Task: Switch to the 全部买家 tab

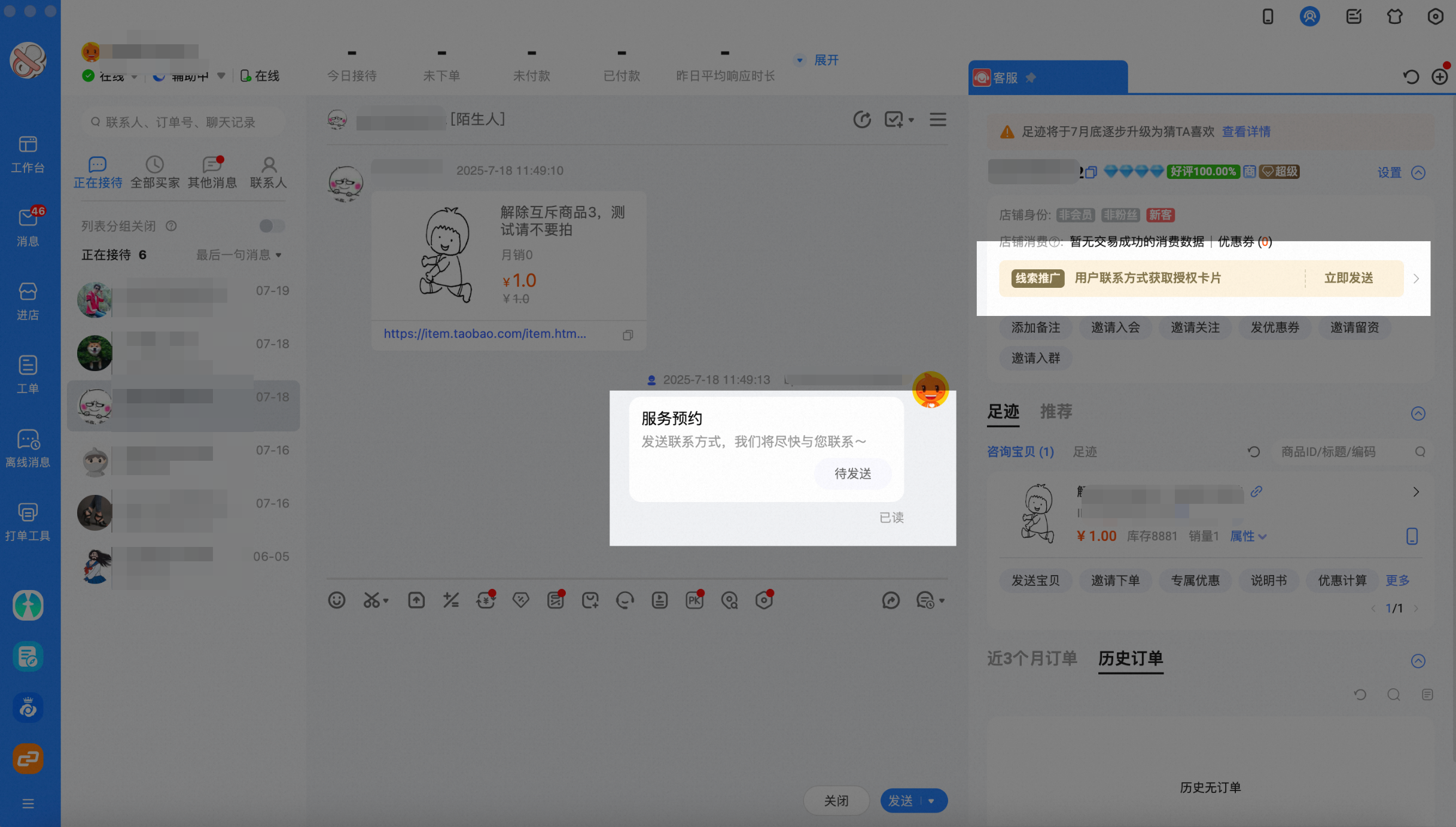Action: [x=155, y=172]
